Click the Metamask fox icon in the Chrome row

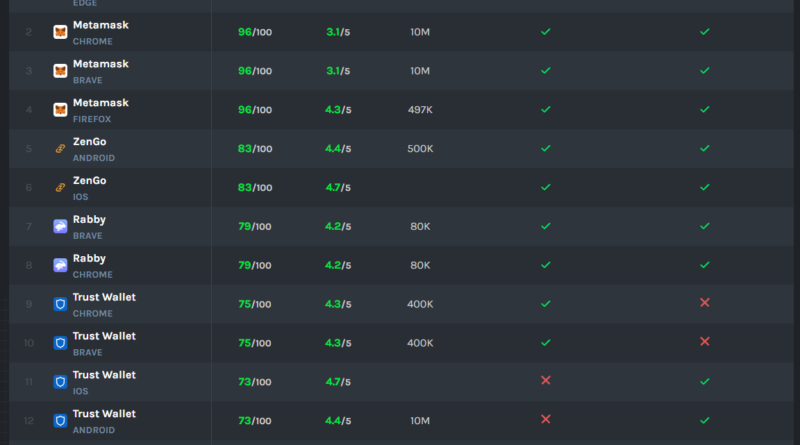tap(60, 32)
